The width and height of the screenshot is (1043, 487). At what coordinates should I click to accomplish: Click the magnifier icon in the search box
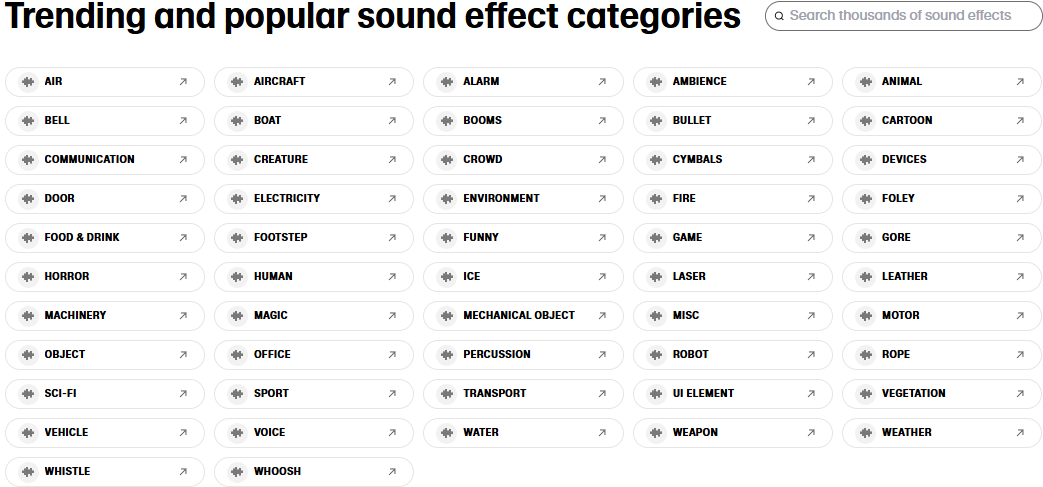(x=780, y=16)
